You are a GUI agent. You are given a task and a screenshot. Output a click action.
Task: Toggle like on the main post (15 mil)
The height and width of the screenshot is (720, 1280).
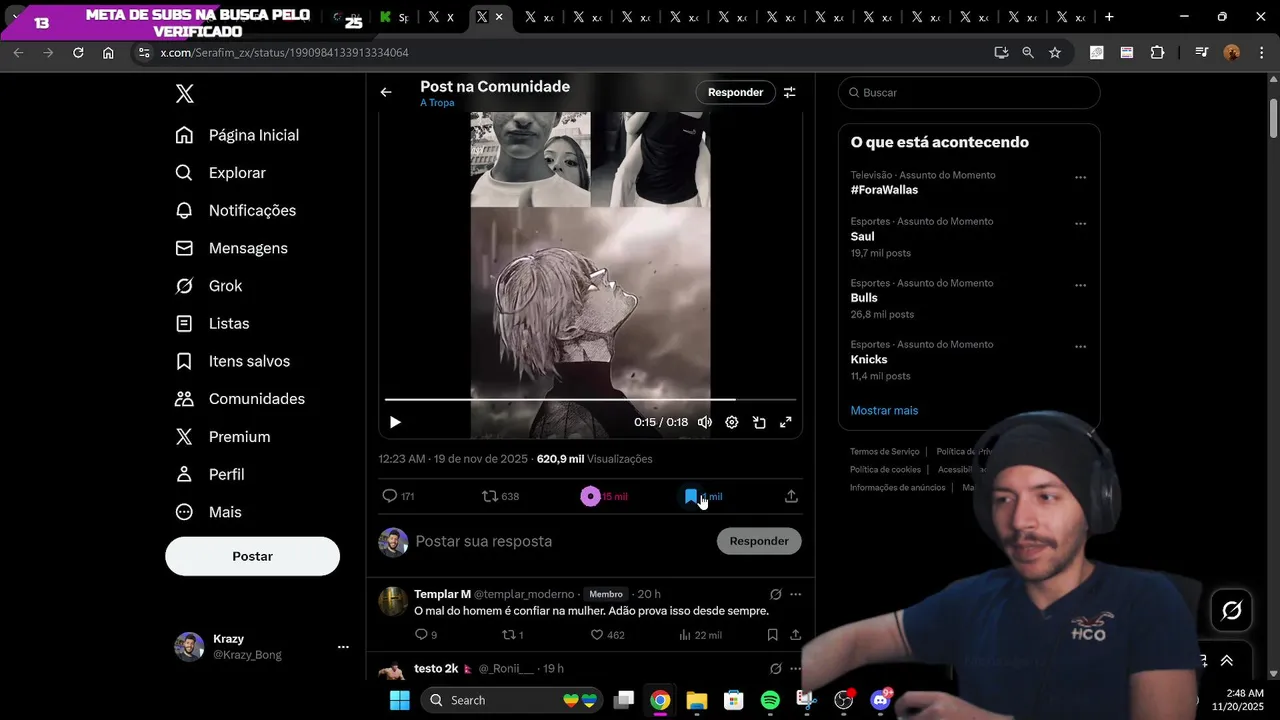(x=604, y=496)
